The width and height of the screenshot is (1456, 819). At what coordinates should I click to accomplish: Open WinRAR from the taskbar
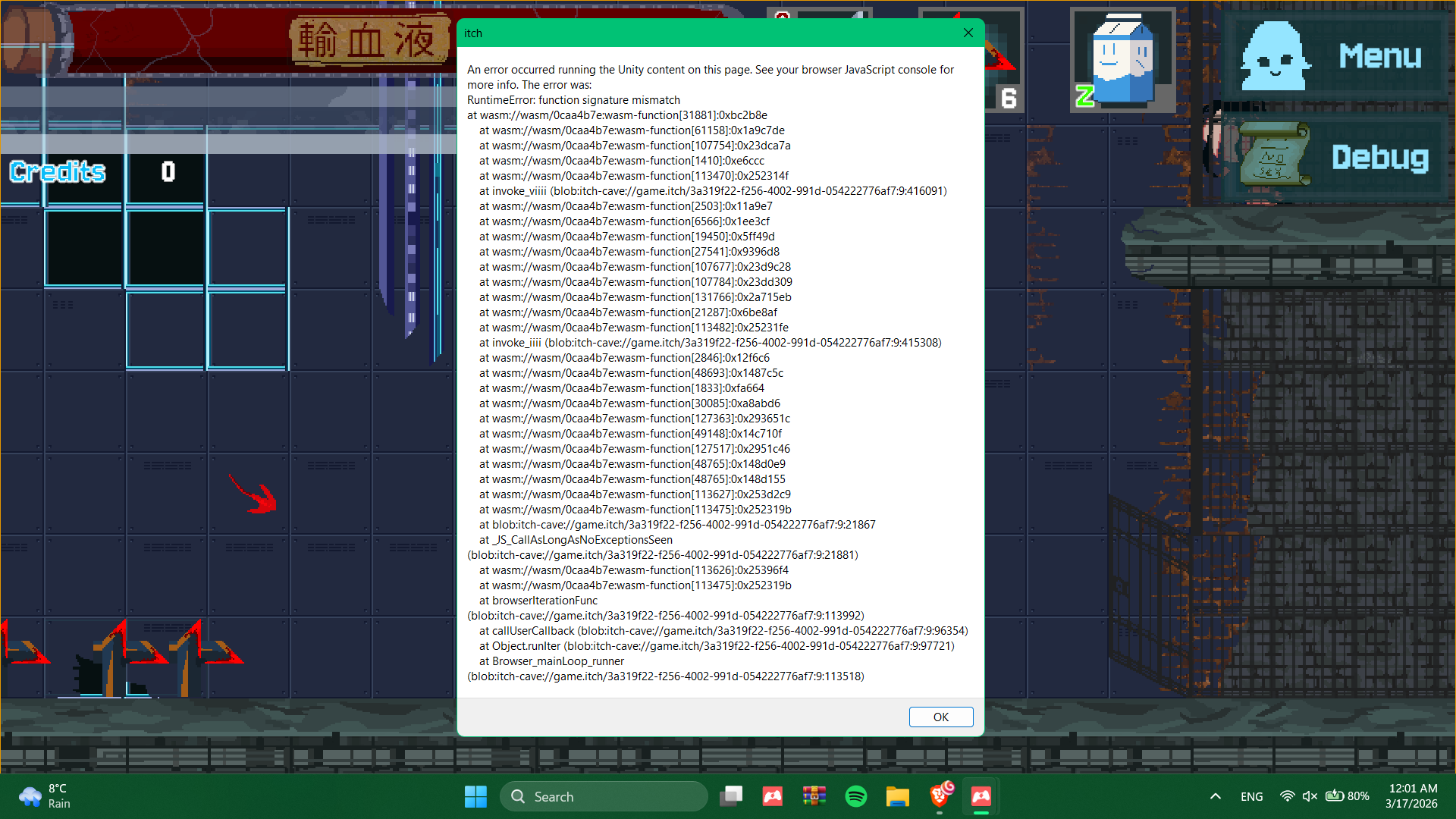814,796
